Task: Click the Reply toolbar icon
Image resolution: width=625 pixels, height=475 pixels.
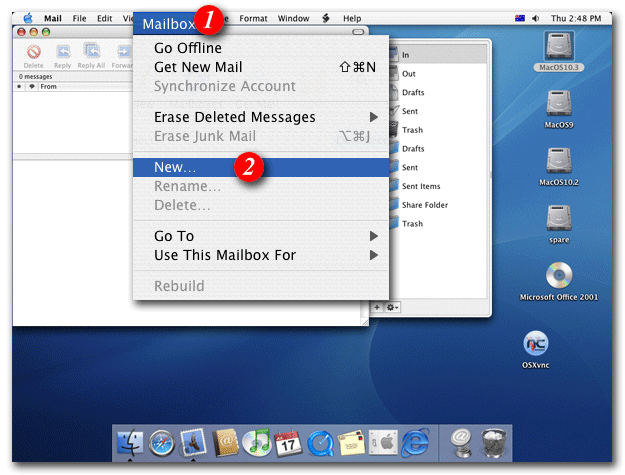Action: (62, 52)
